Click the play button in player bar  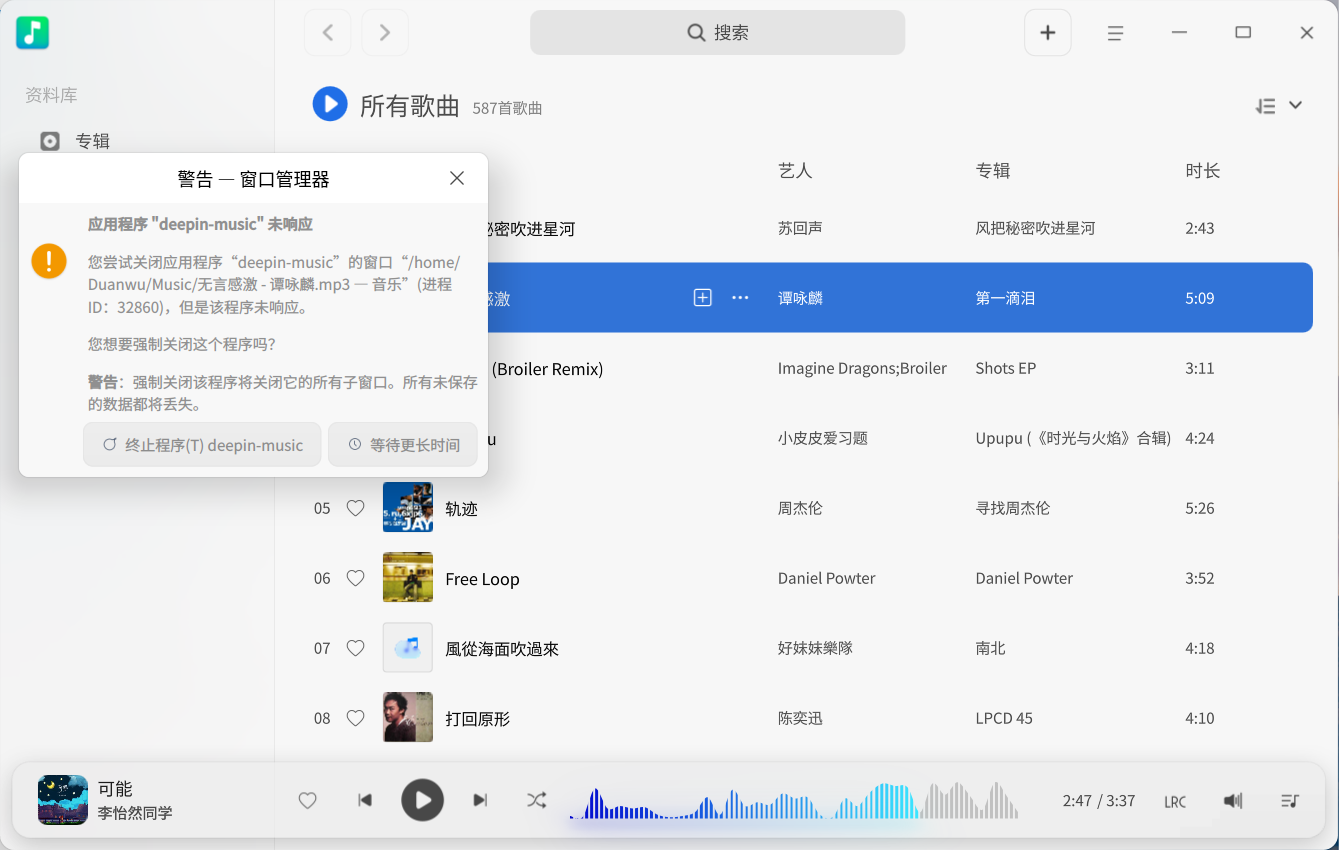pyautogui.click(x=423, y=800)
